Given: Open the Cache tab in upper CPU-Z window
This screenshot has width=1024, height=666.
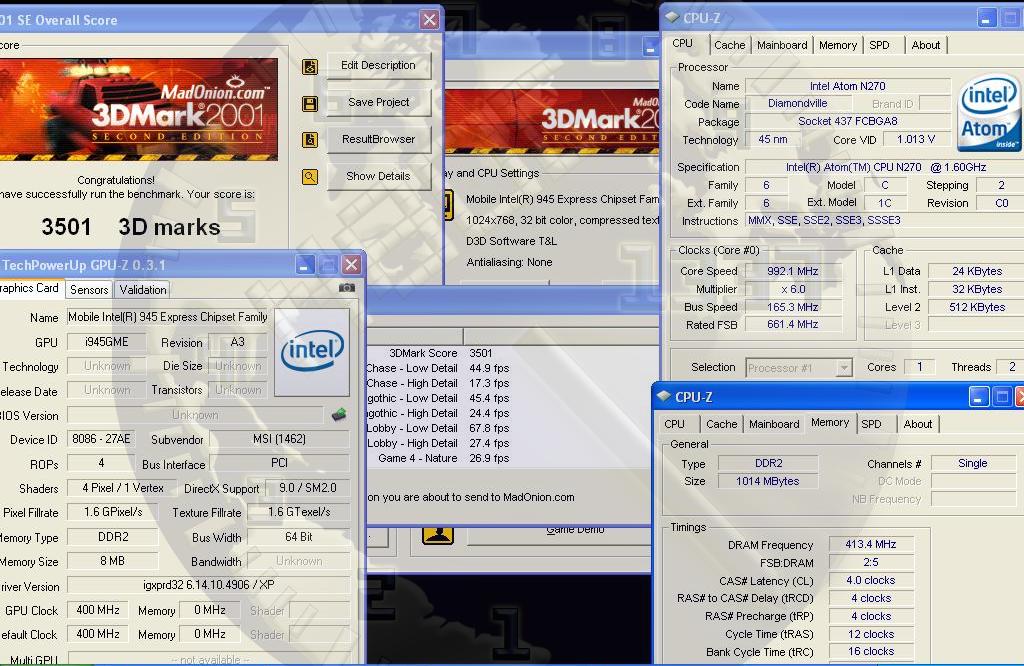Looking at the screenshot, I should [x=729, y=45].
